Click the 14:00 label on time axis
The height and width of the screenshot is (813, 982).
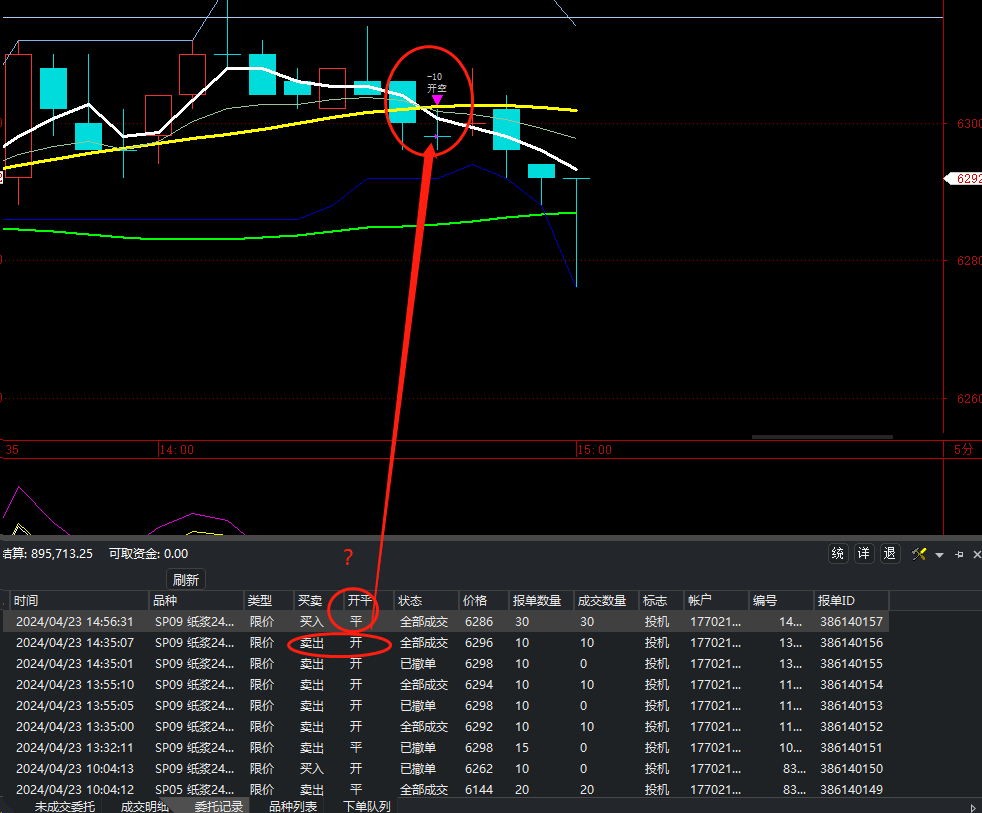pos(177,450)
